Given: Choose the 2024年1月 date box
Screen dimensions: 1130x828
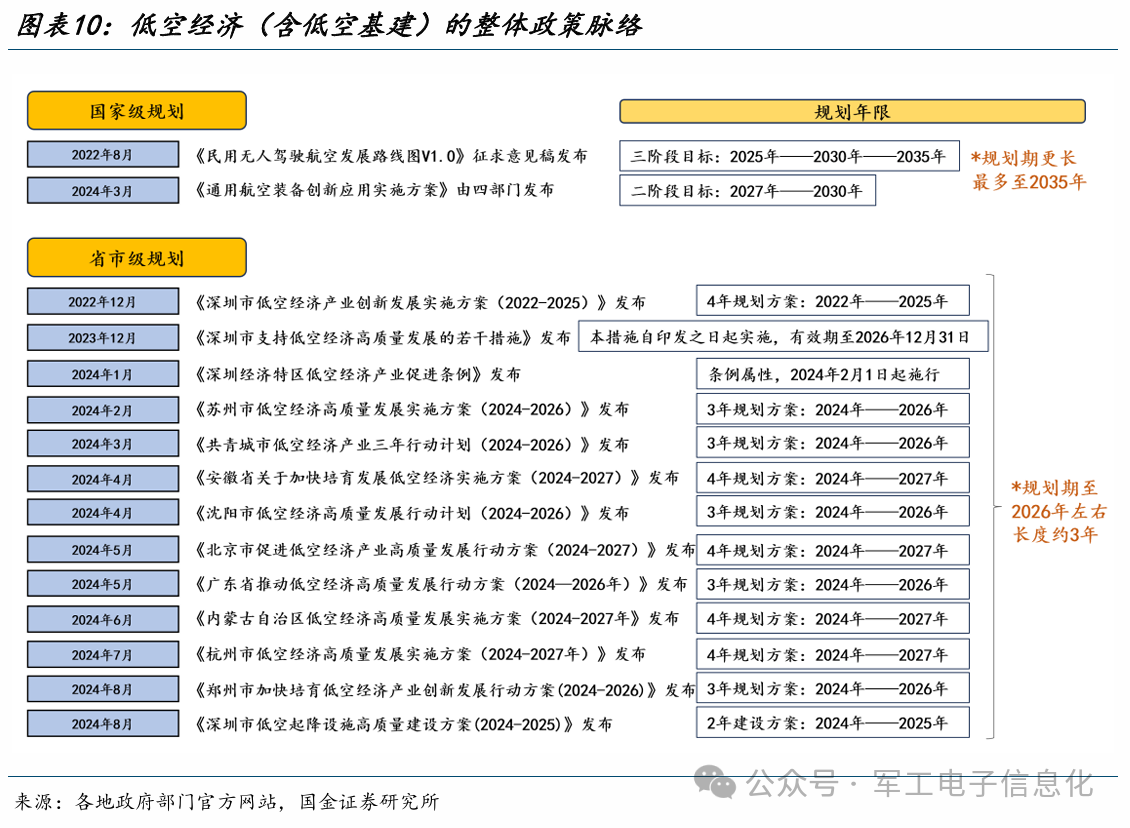Looking at the screenshot, I should tap(102, 375).
